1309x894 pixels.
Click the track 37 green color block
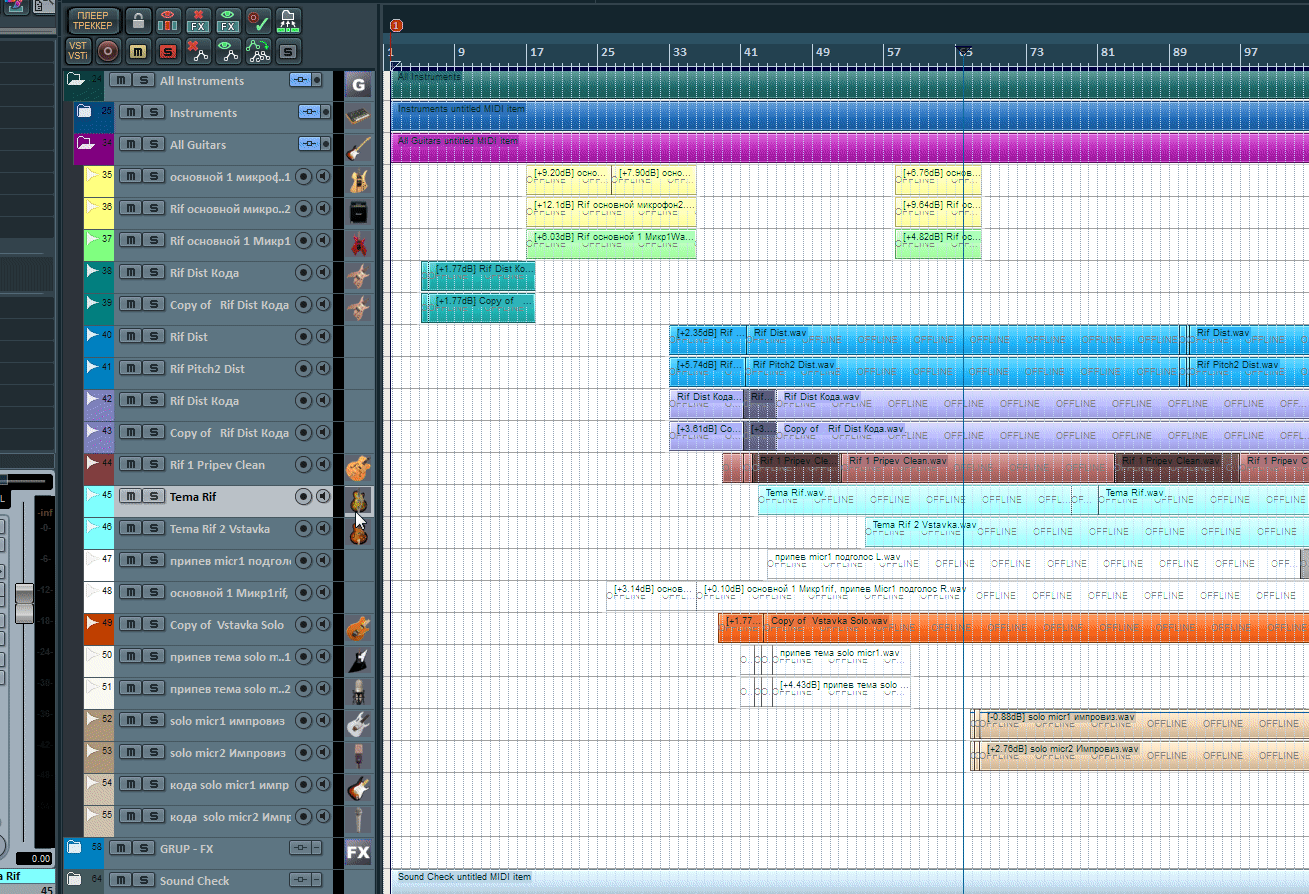(x=98, y=244)
